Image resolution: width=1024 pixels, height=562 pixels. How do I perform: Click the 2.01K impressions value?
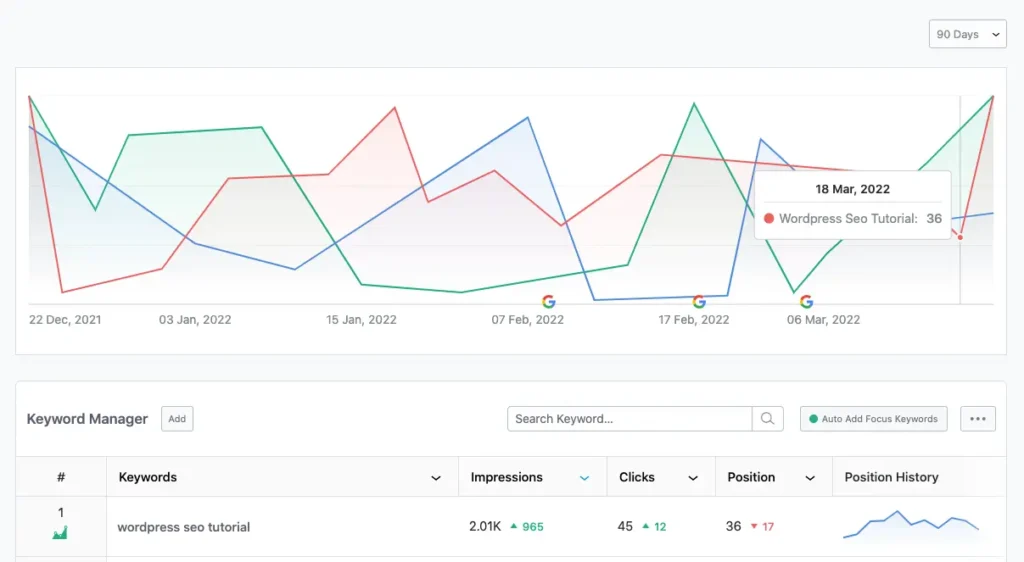(485, 526)
